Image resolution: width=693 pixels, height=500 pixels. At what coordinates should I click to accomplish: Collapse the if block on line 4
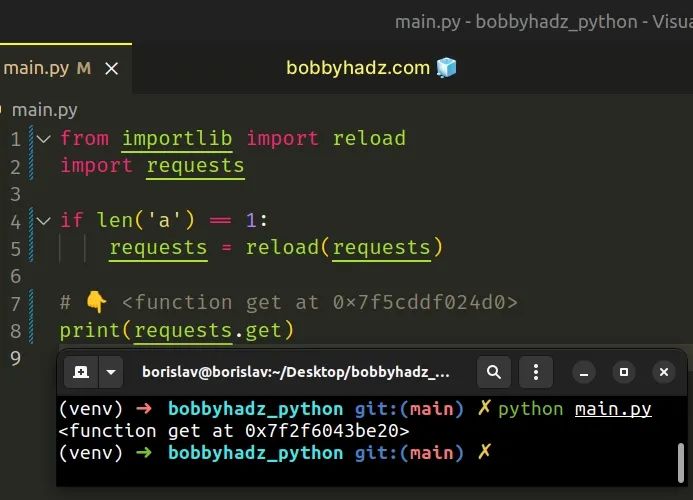pyautogui.click(x=43, y=221)
